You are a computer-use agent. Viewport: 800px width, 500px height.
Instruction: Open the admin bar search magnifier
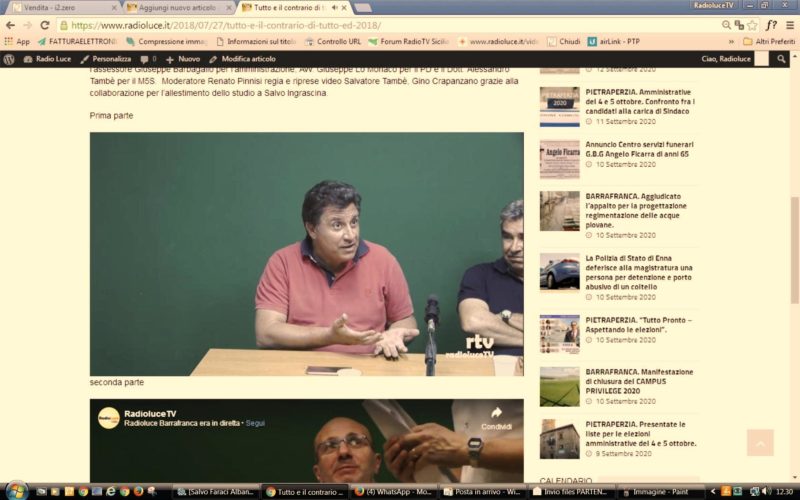tap(781, 59)
